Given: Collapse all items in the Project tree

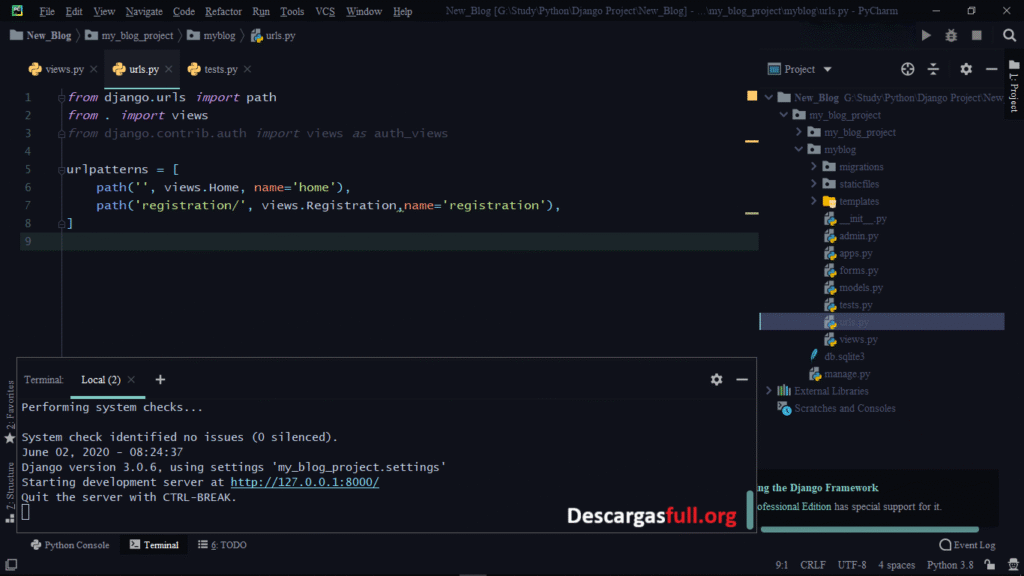Looking at the screenshot, I should pos(934,69).
